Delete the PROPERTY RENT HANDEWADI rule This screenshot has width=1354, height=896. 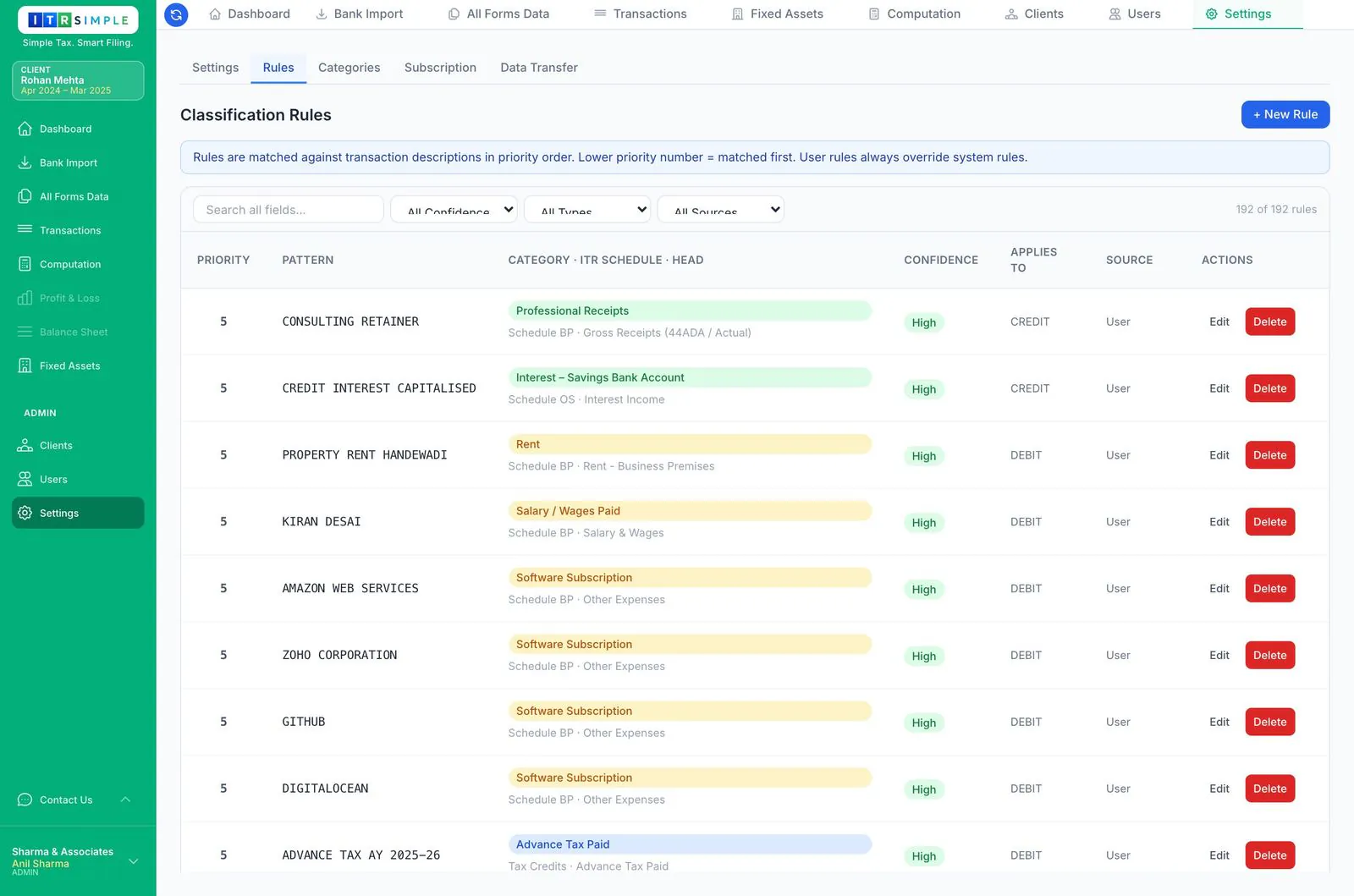(x=1269, y=455)
